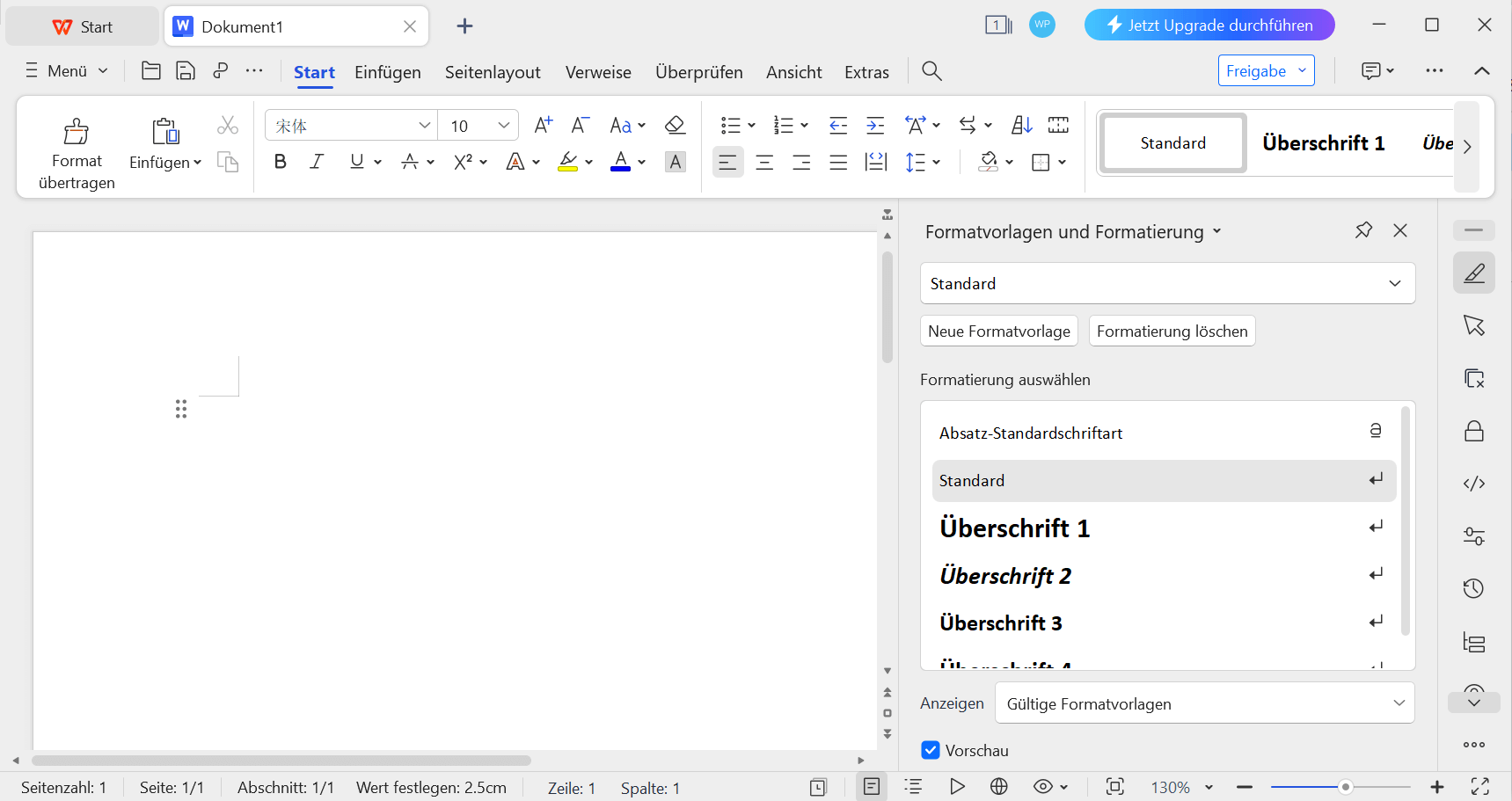Click the highlight color icon
The height and width of the screenshot is (801, 1512).
tap(567, 162)
